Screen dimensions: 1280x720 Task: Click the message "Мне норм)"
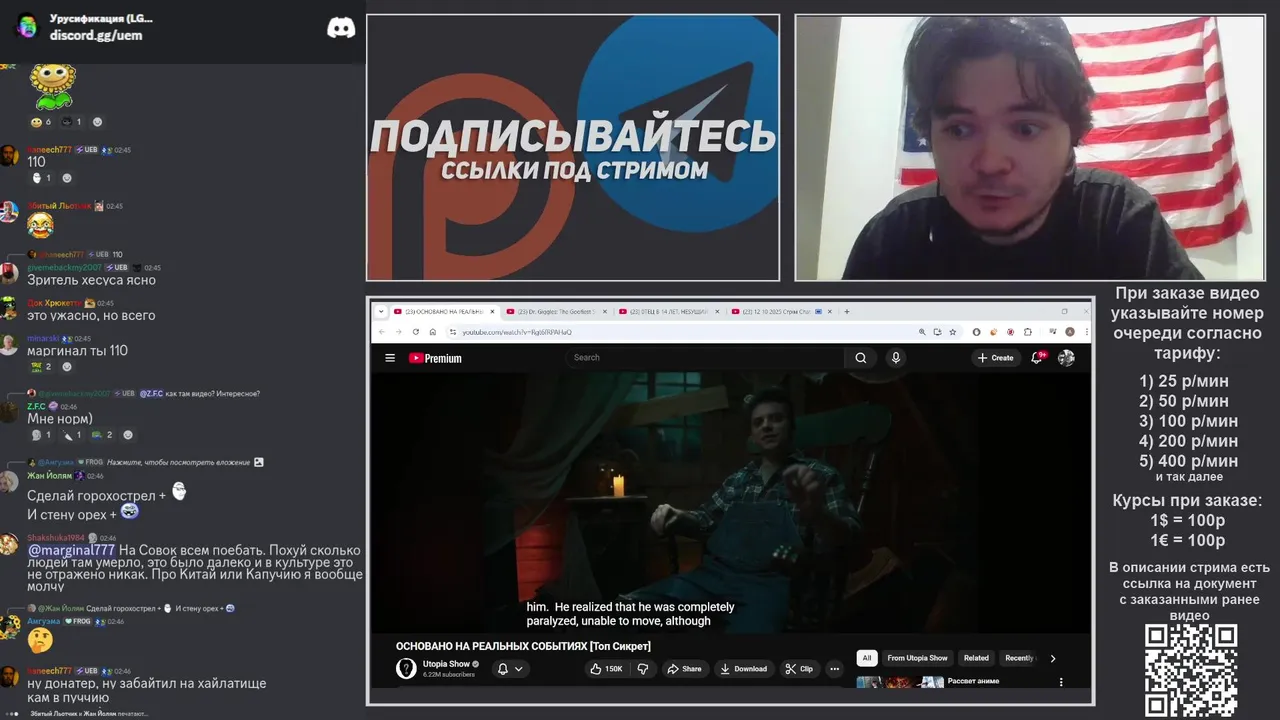pyautogui.click(x=60, y=419)
